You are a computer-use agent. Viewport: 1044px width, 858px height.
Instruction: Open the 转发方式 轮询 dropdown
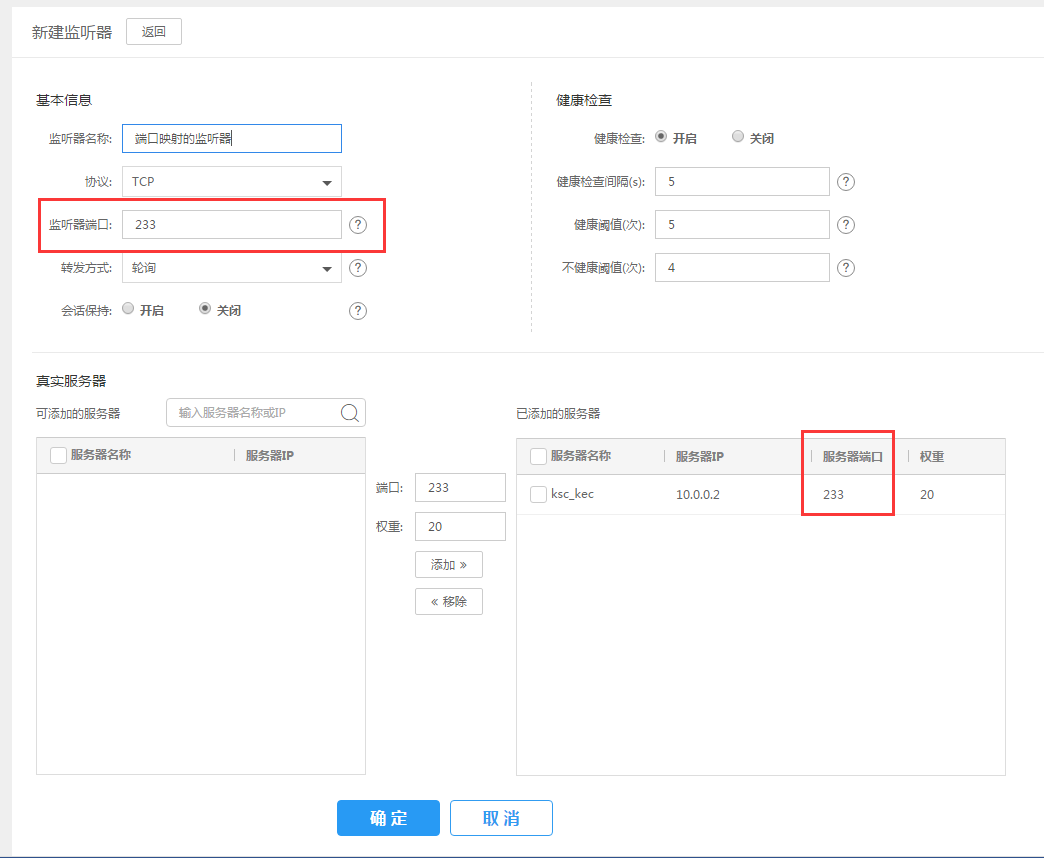pos(232,268)
